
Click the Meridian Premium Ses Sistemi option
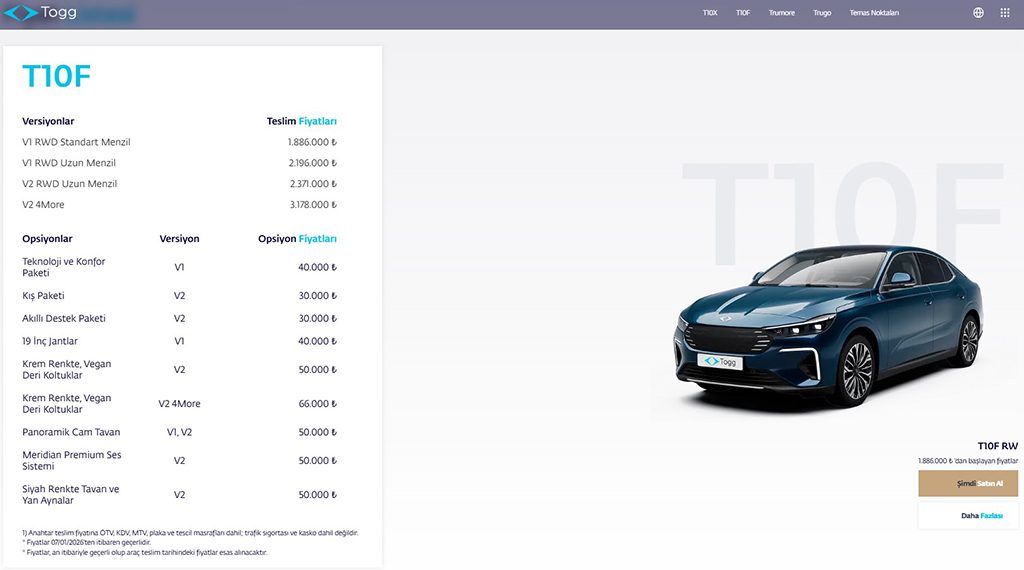click(x=72, y=460)
